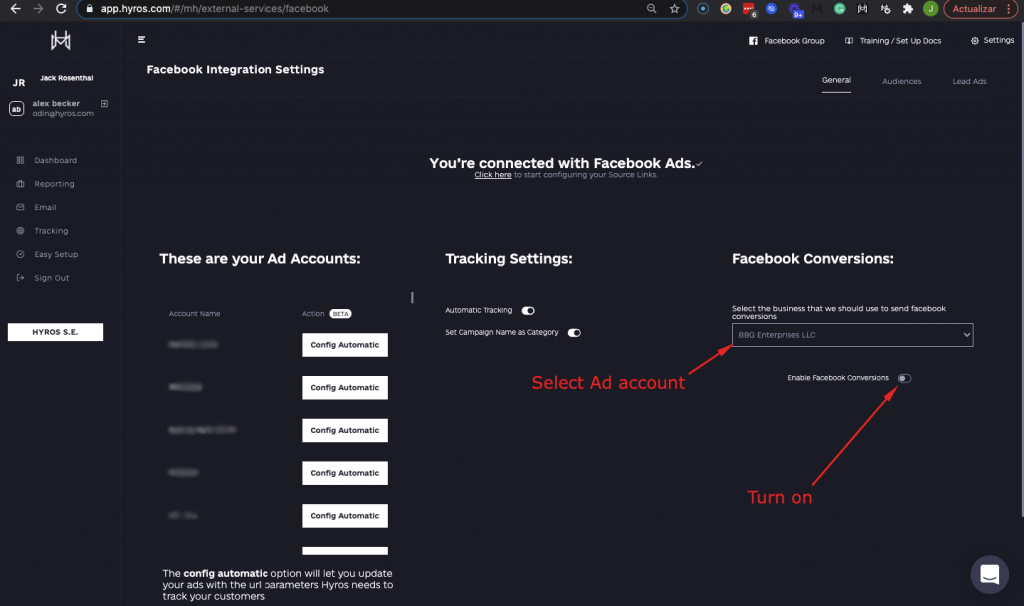The height and width of the screenshot is (606, 1024).
Task: Open Dashboard via its grid icon
Action: 20,160
